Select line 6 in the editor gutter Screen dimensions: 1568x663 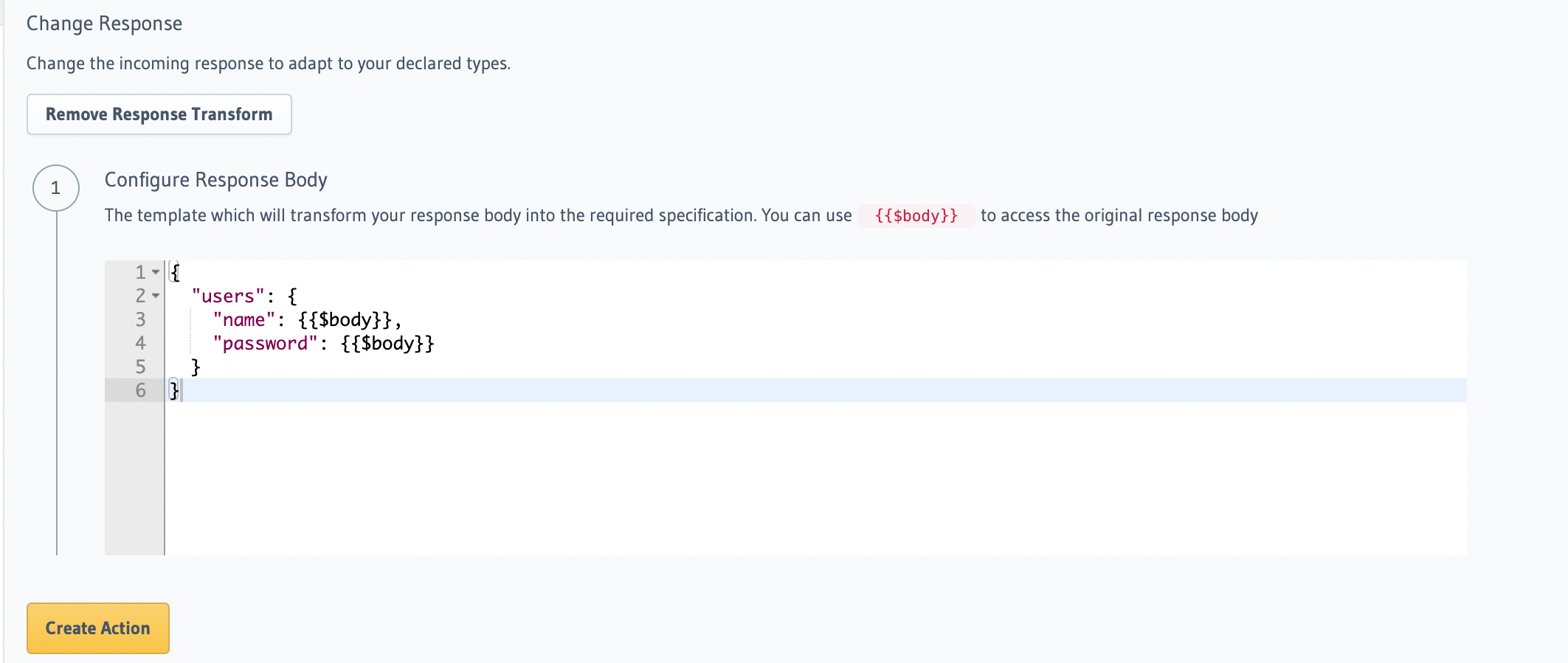pos(140,390)
